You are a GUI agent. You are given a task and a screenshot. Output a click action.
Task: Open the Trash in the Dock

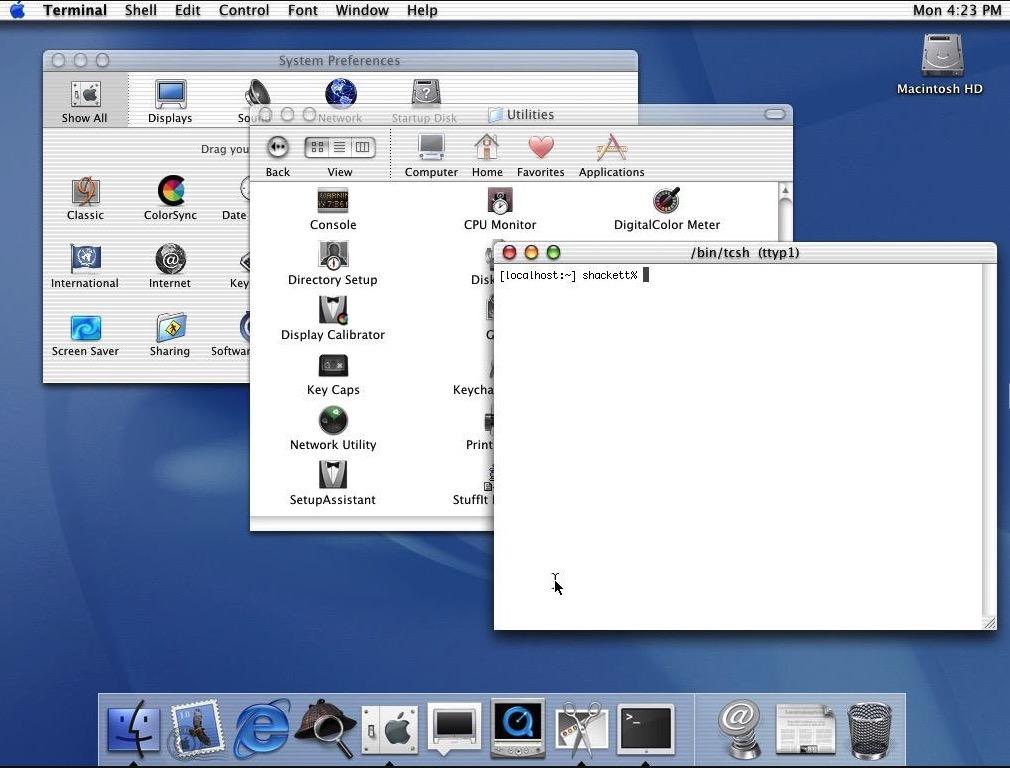coord(870,731)
